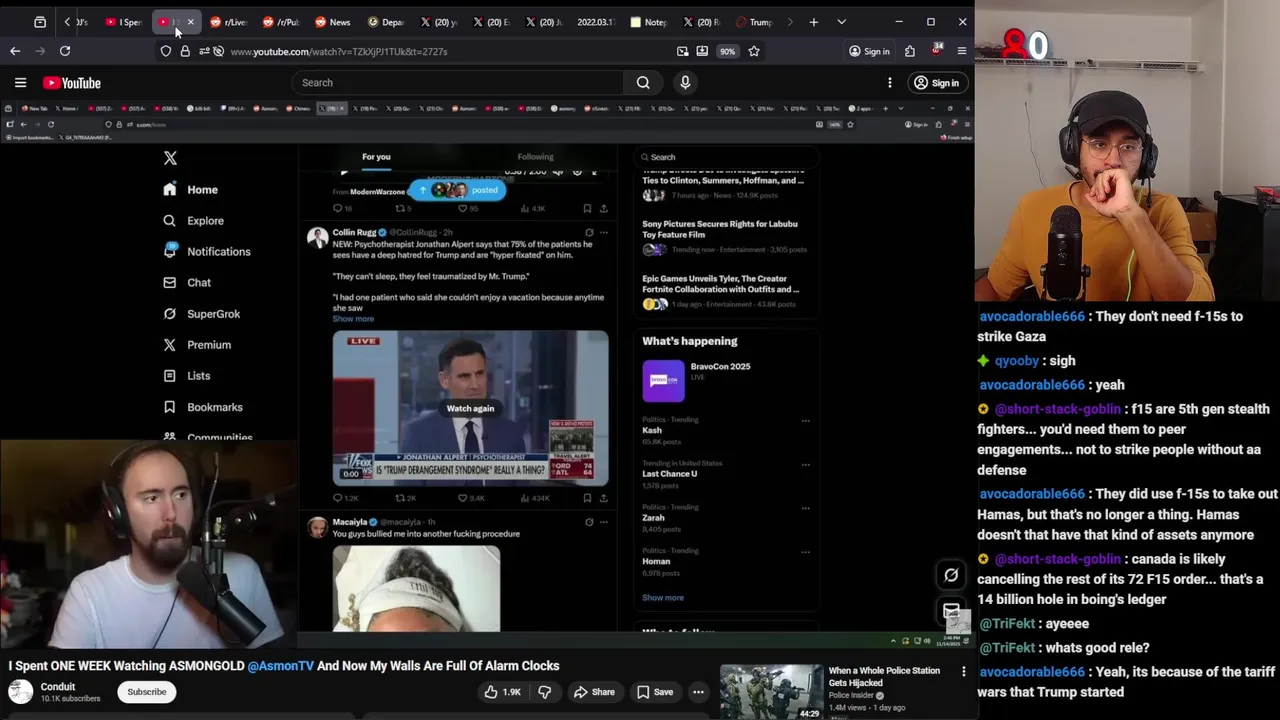Open more menu for Kash trend
Screen dimensions: 1280x720
coord(805,421)
